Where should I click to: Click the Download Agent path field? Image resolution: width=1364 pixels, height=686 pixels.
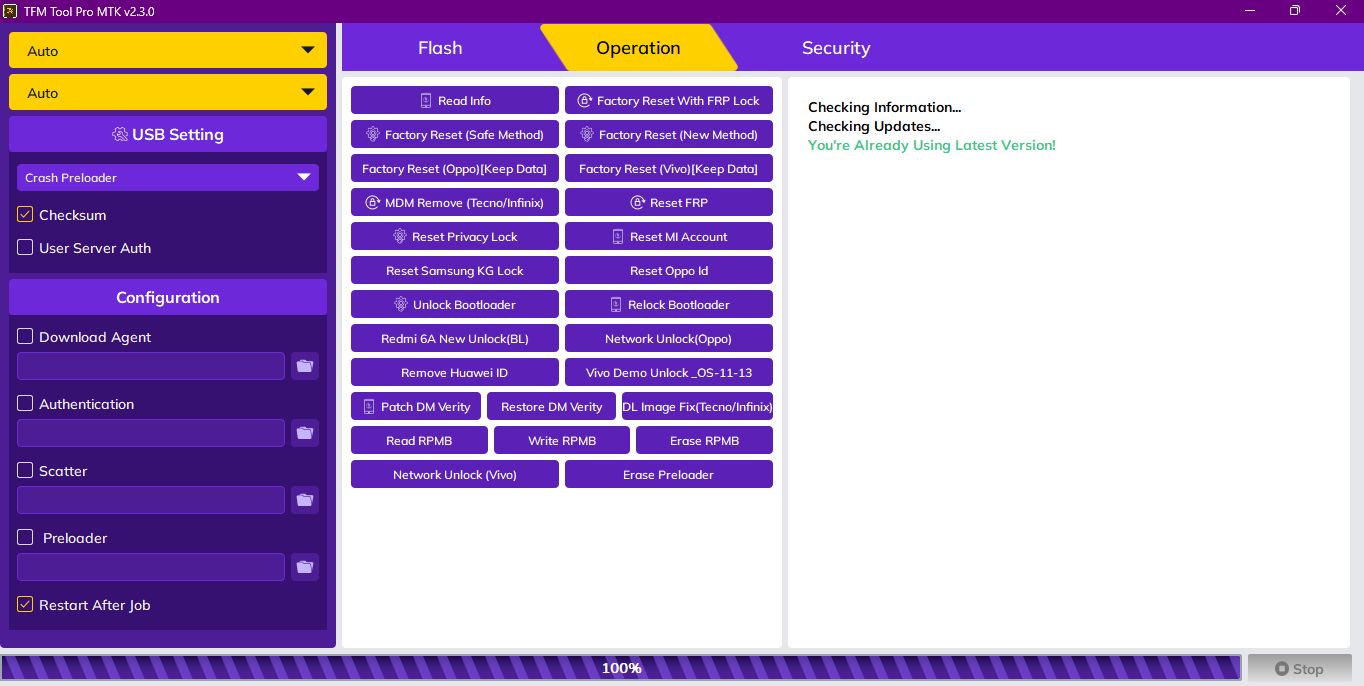point(151,366)
